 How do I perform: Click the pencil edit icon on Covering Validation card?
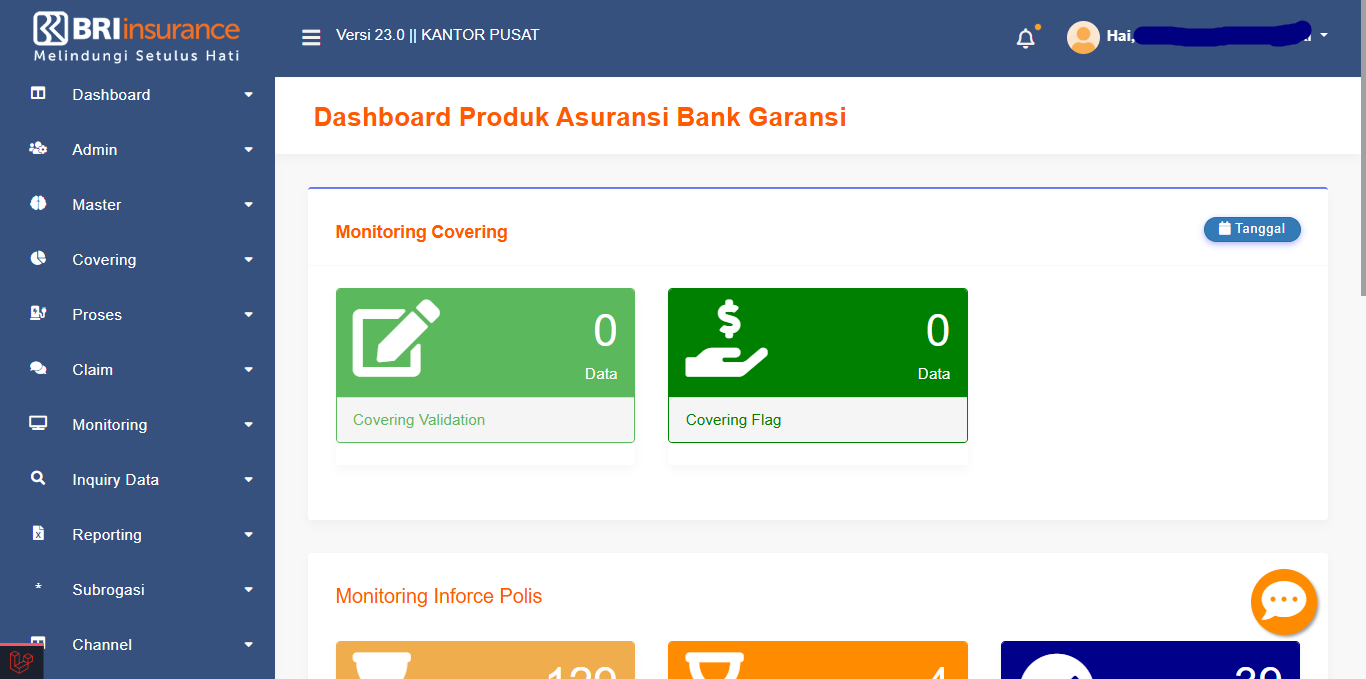click(396, 337)
